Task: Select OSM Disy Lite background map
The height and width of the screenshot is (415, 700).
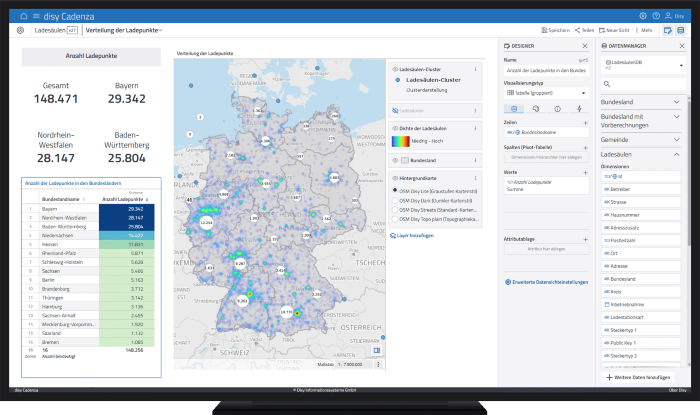Action: tap(395, 191)
